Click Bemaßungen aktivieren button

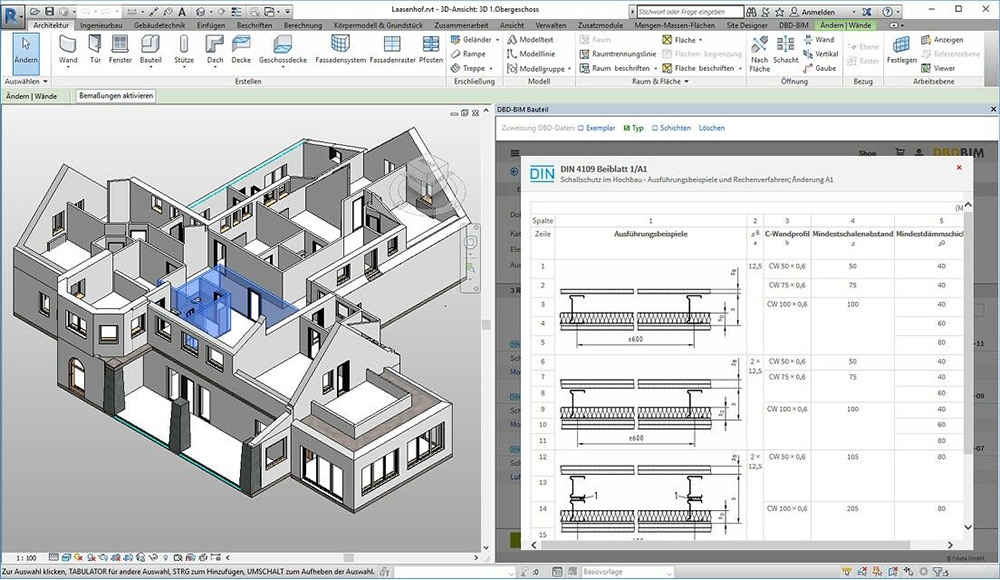click(x=116, y=96)
